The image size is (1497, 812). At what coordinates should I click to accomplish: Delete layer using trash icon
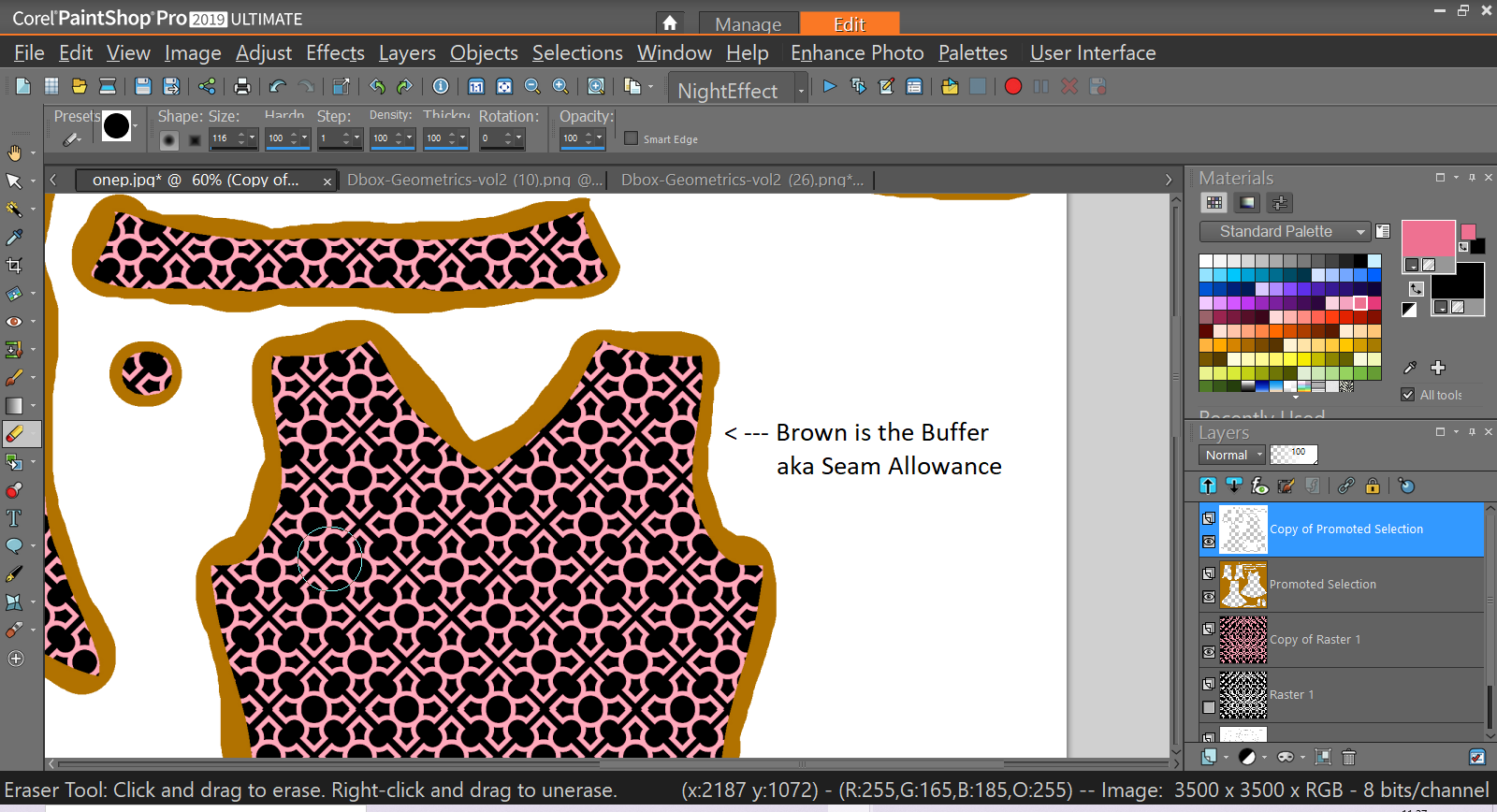coord(1348,757)
